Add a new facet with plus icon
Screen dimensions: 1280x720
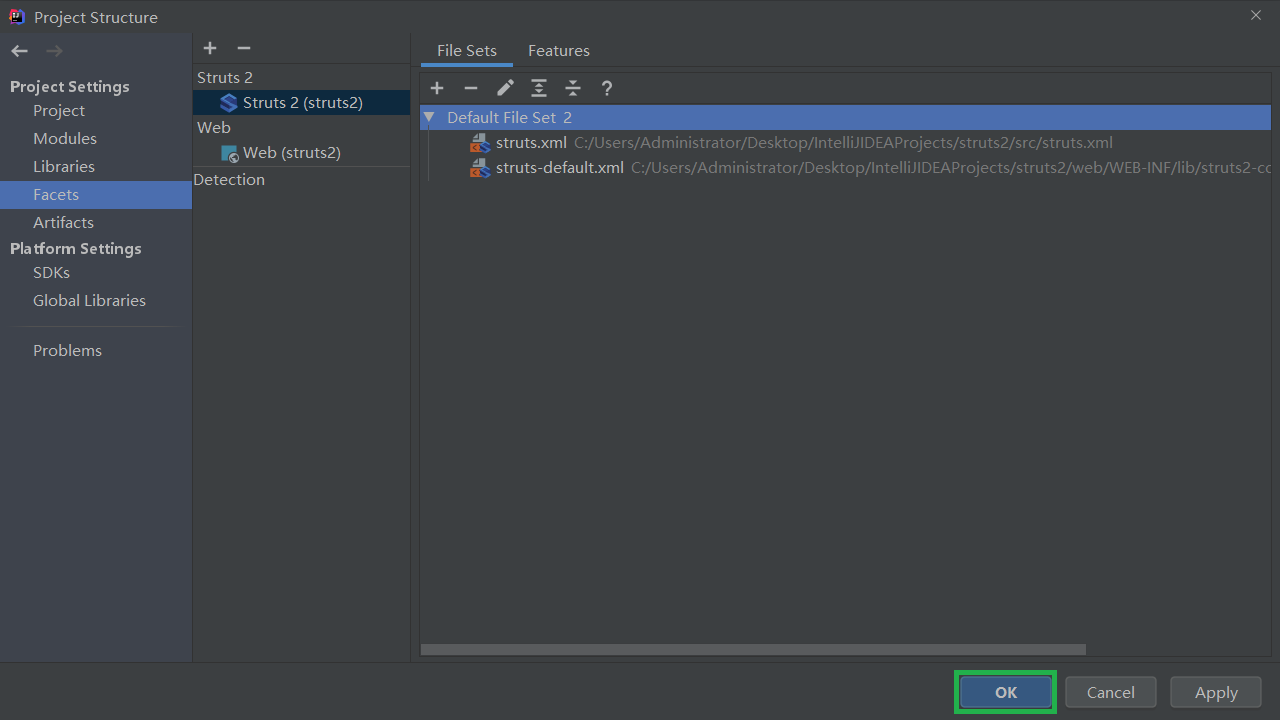(x=210, y=48)
